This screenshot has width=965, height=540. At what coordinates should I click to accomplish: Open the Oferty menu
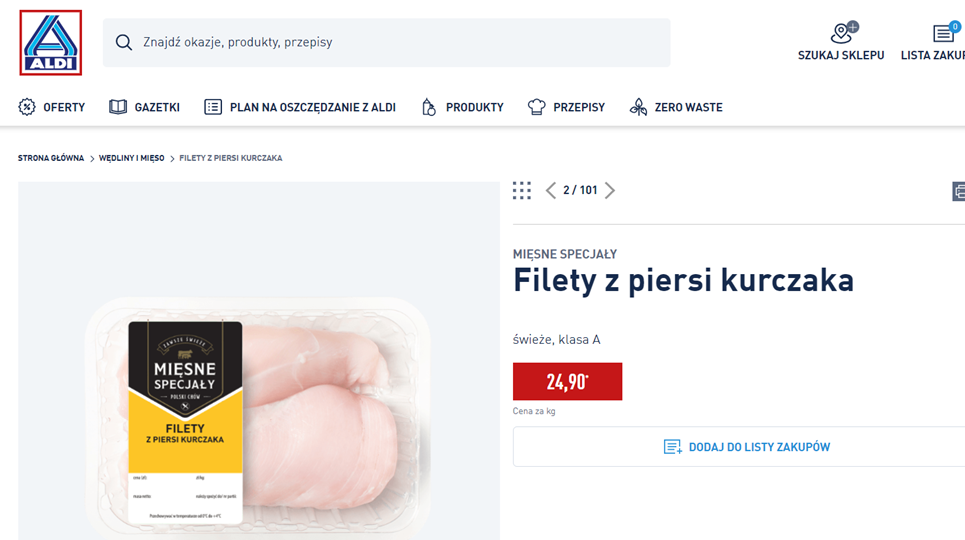52,107
